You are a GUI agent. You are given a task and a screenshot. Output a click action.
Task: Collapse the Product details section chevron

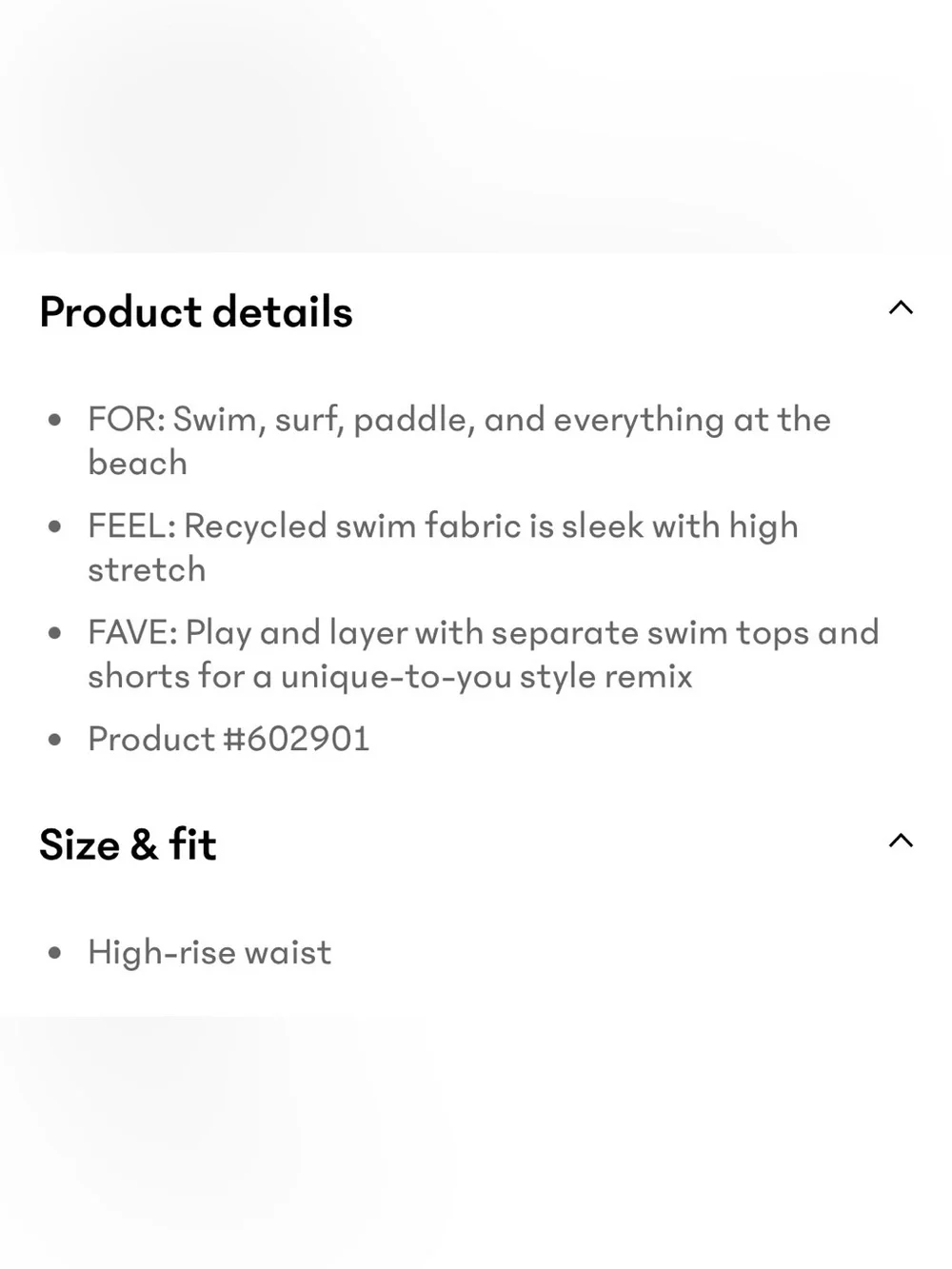(901, 307)
